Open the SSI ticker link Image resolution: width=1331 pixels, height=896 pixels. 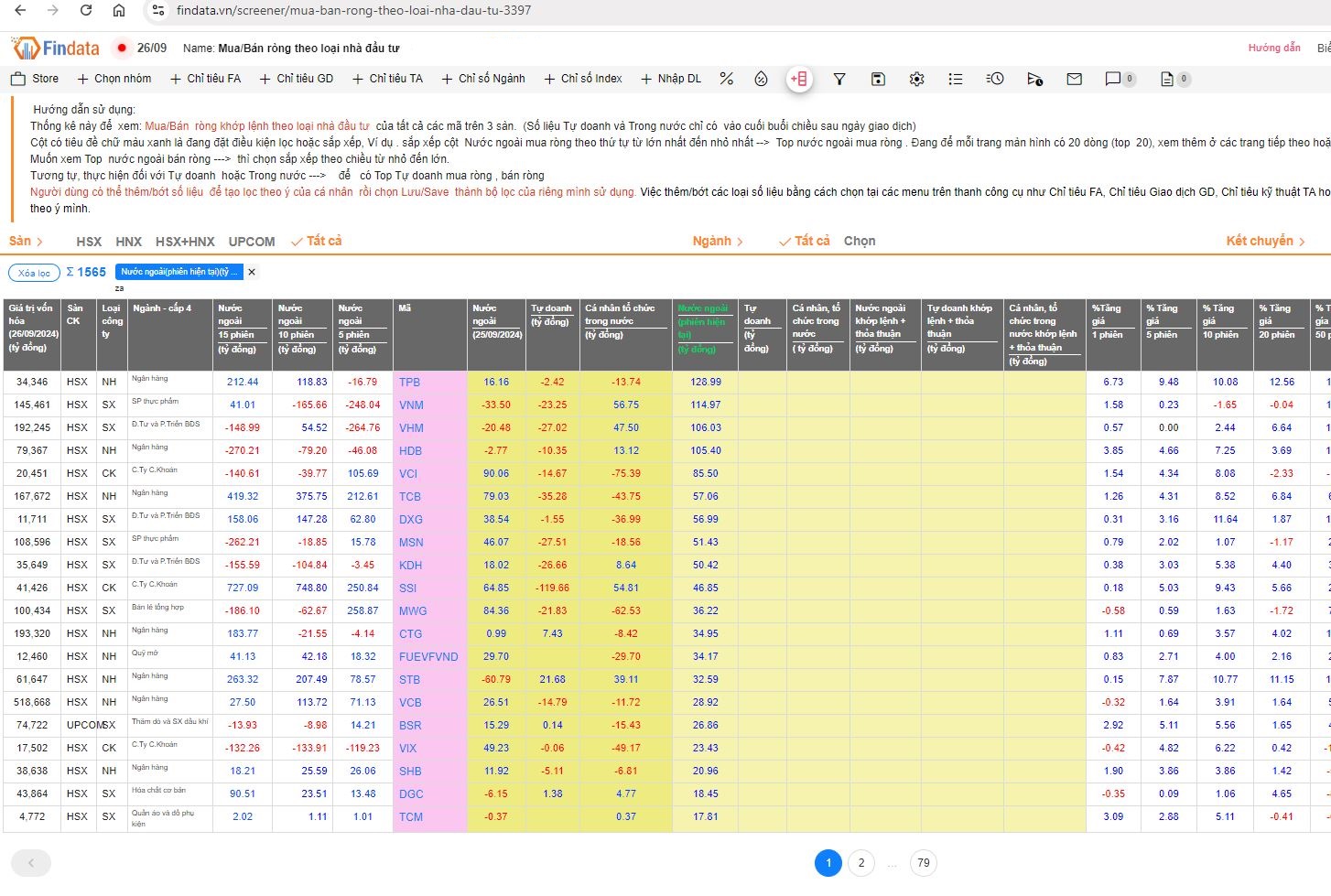[407, 588]
